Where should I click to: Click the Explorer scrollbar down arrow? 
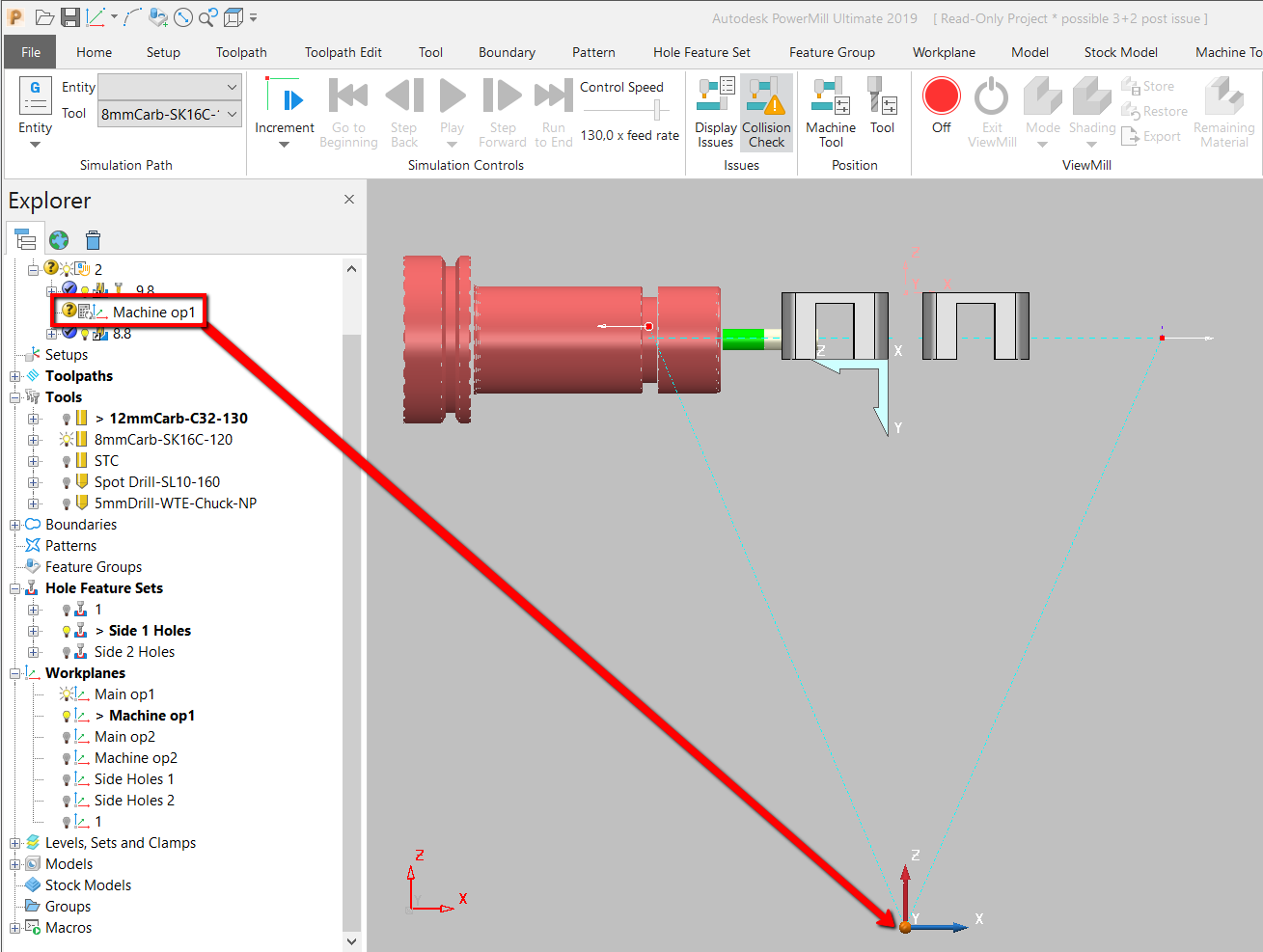click(351, 940)
